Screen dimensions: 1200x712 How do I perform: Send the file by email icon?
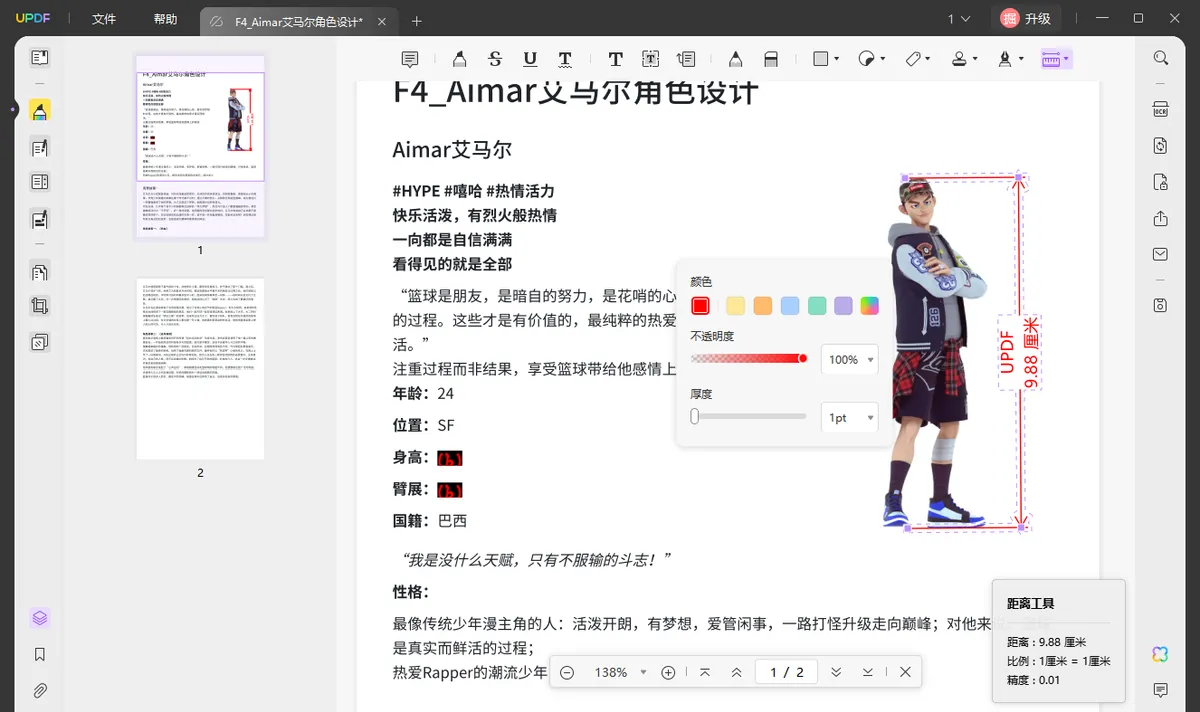click(1161, 254)
